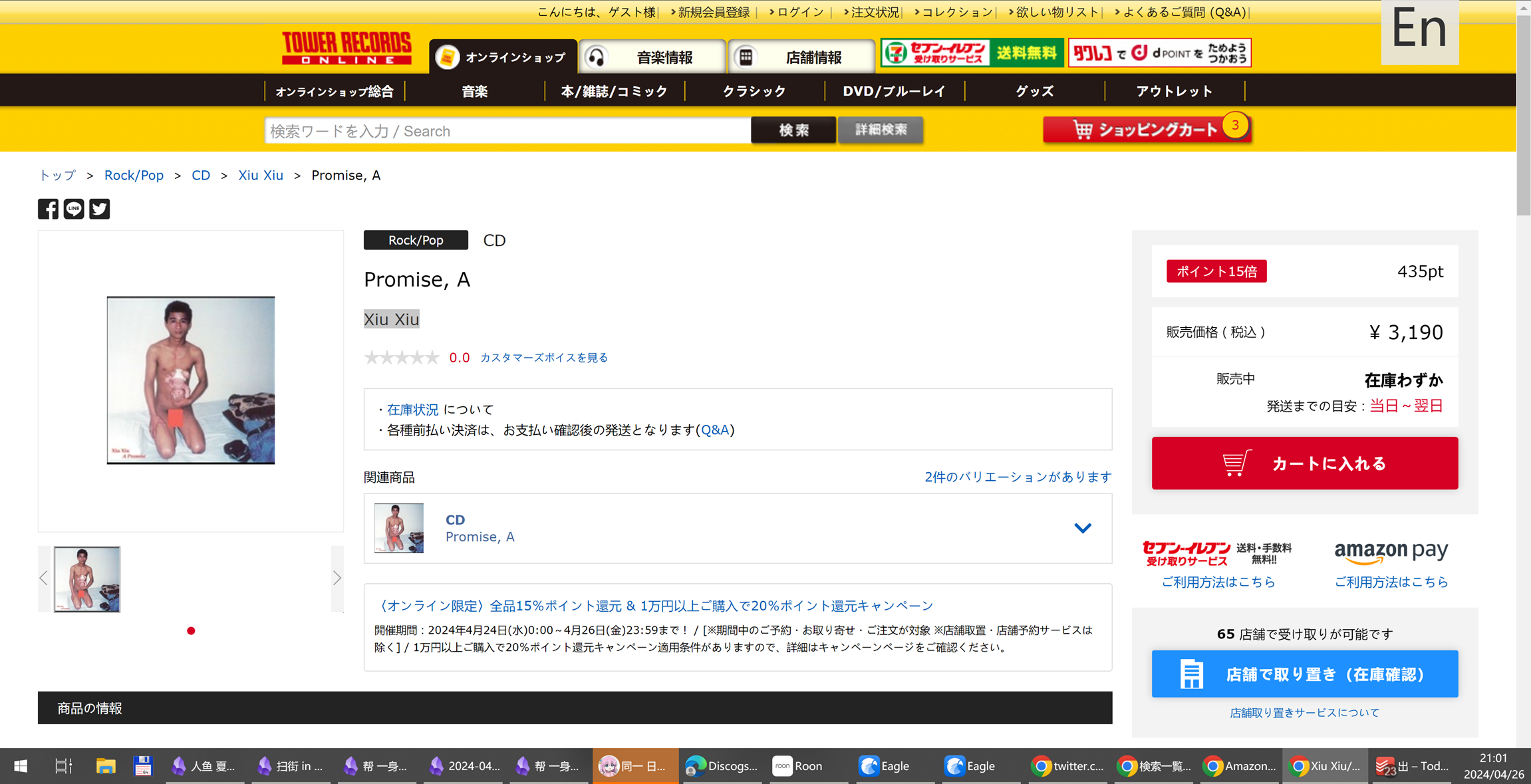Image resolution: width=1531 pixels, height=784 pixels.
Task: Share via LINE icon
Action: coord(74,209)
